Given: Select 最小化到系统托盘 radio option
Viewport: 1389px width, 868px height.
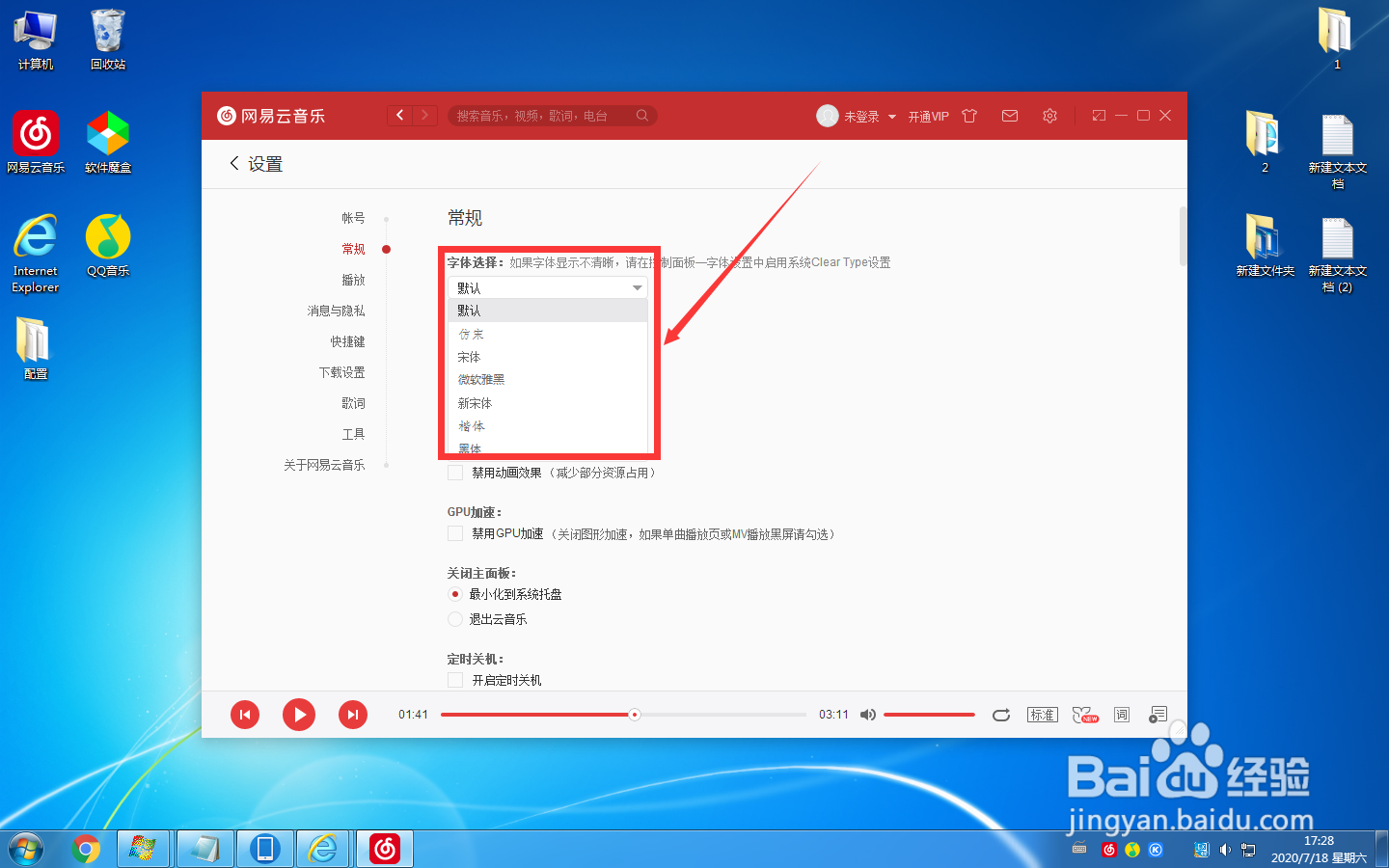Looking at the screenshot, I should [455, 594].
